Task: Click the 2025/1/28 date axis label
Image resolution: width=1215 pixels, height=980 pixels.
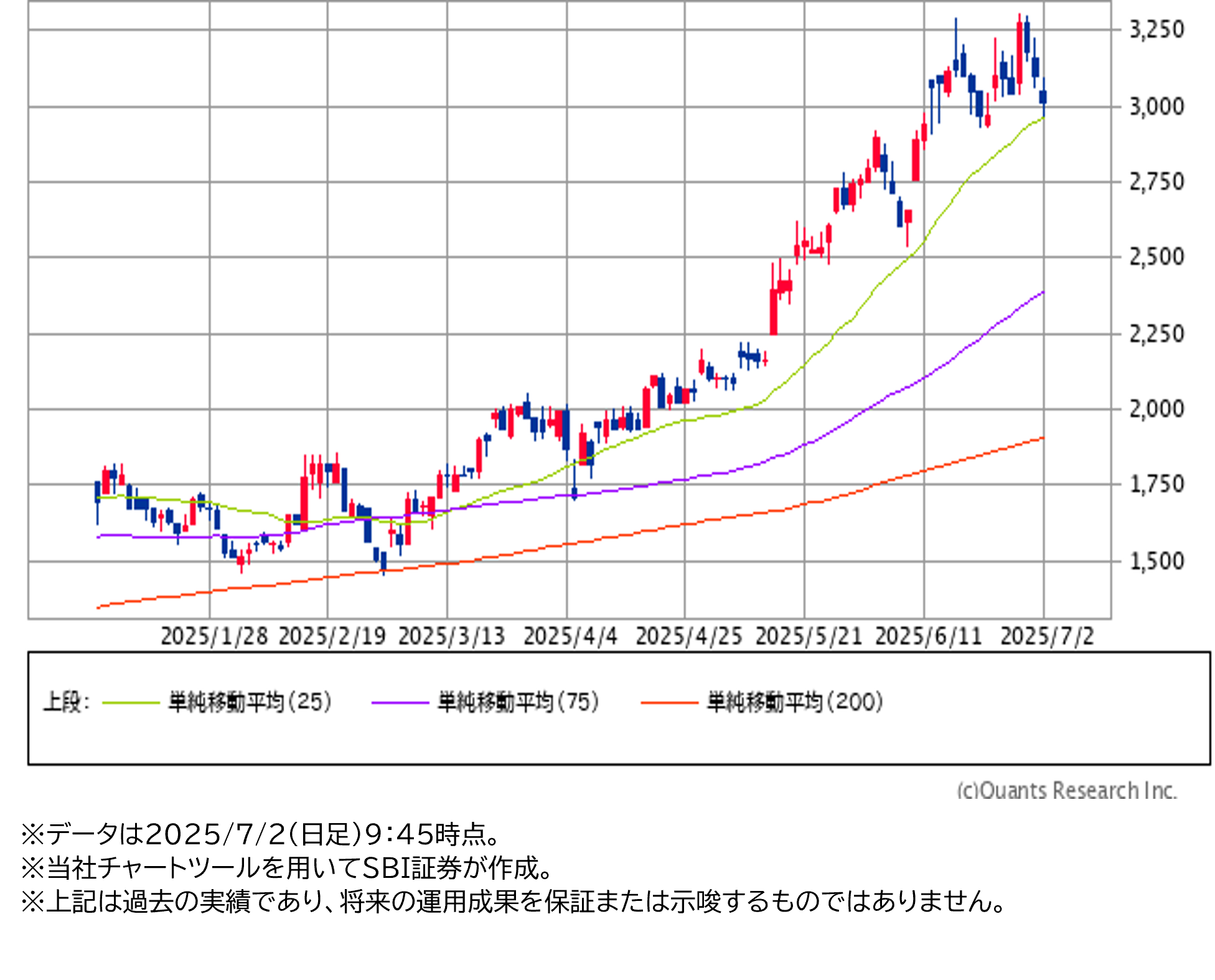Action: [214, 636]
